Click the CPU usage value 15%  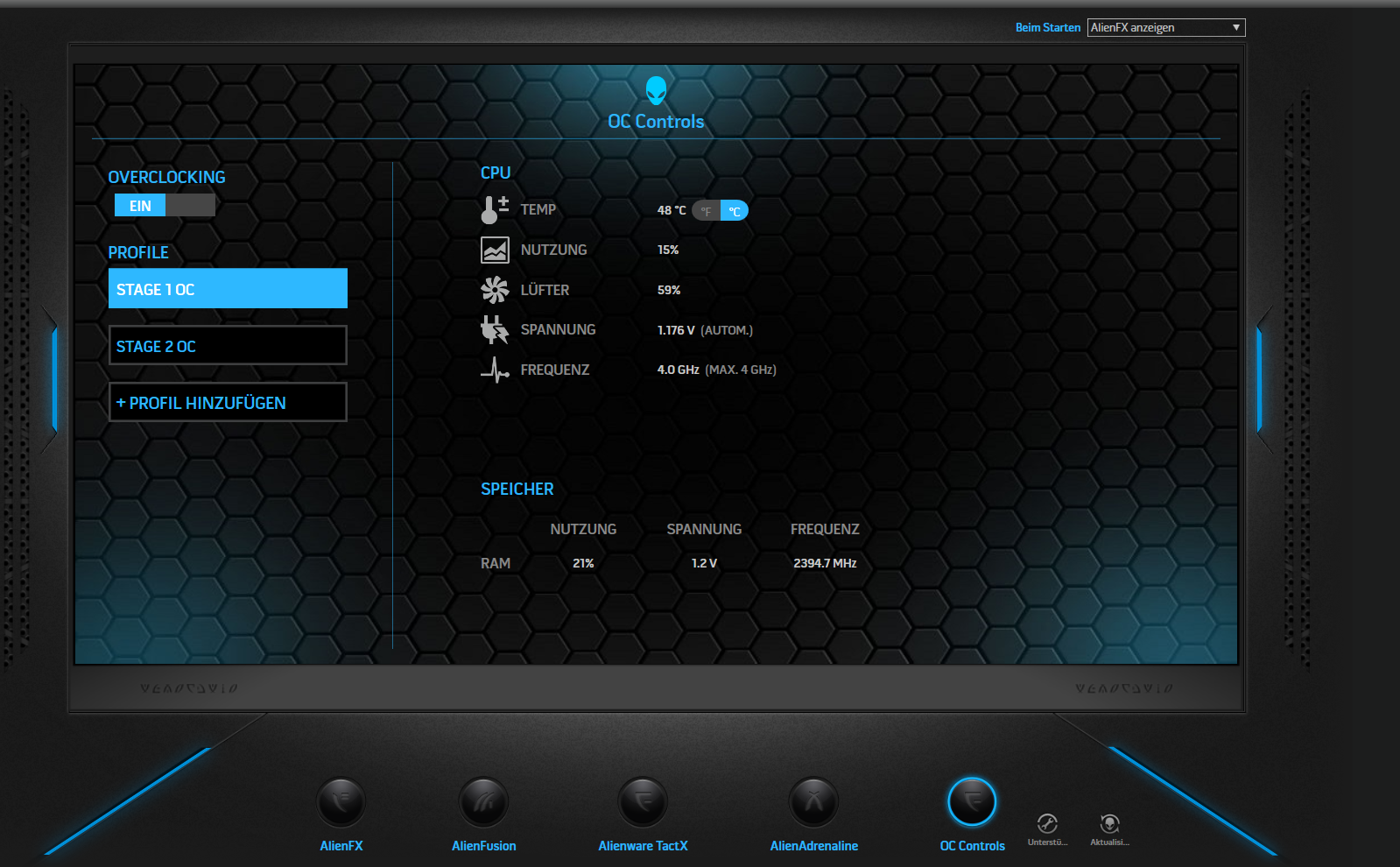(668, 250)
